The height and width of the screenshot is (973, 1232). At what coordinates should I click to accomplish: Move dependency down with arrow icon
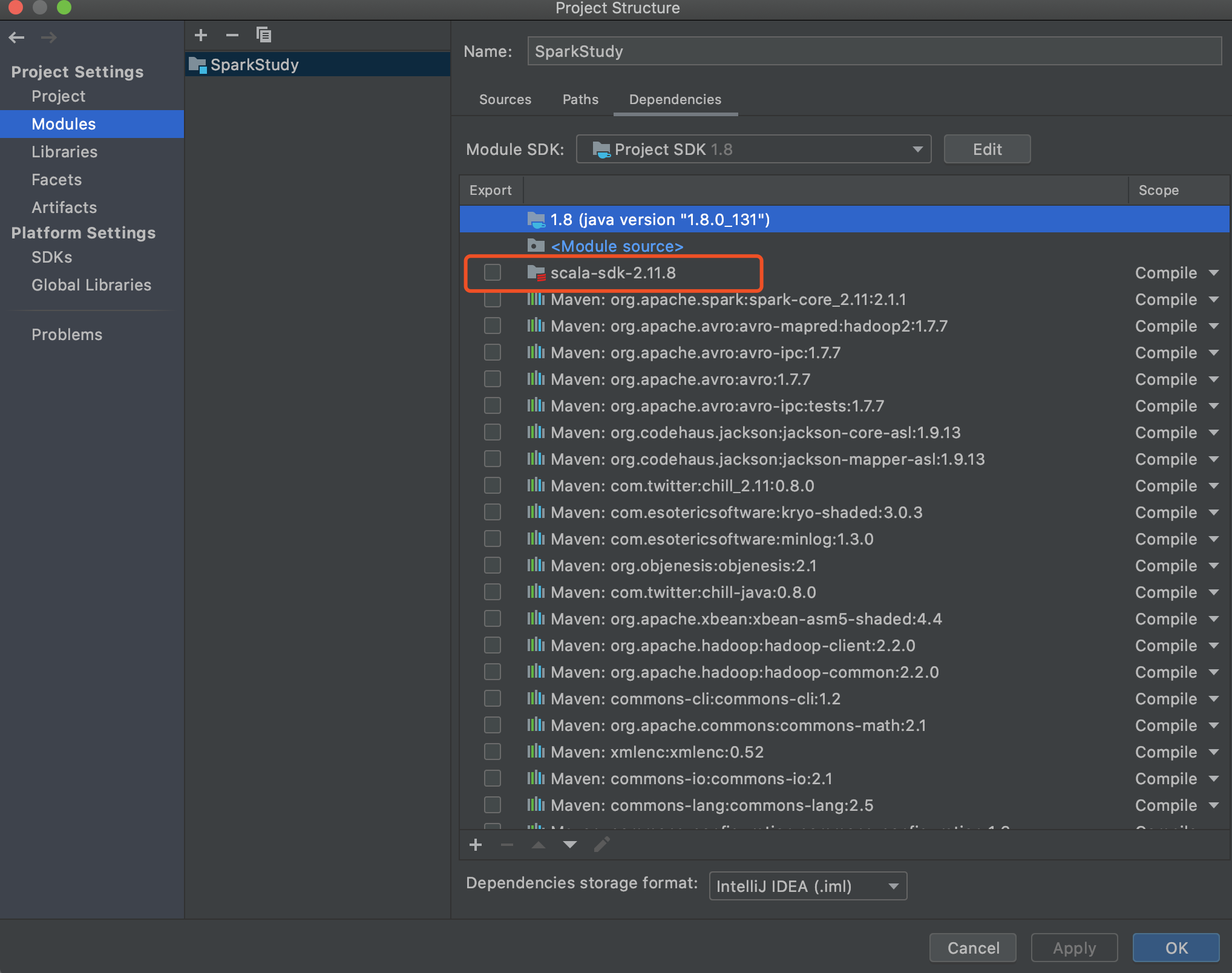coord(569,845)
